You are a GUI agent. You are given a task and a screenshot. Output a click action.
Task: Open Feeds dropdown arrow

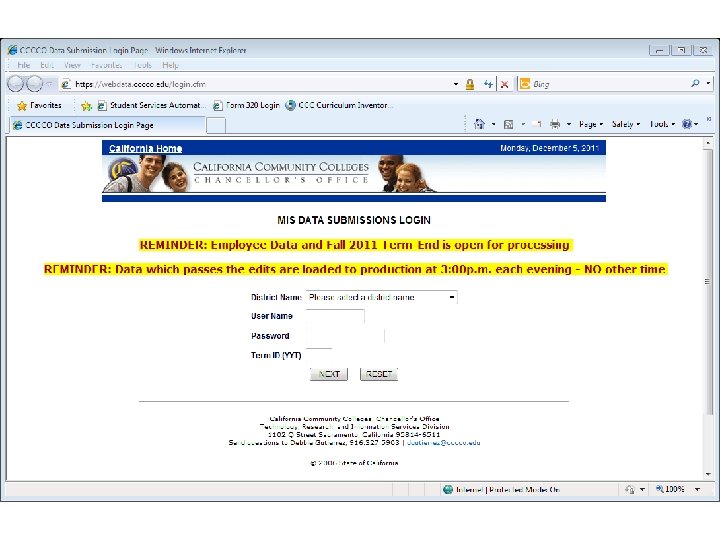523,124
